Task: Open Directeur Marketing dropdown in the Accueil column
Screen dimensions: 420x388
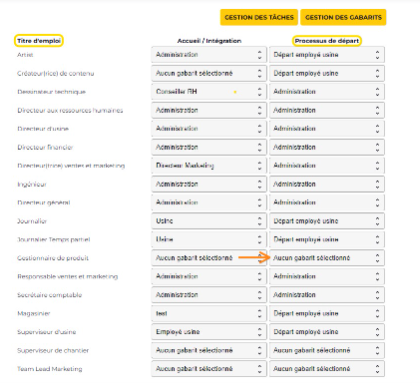Action: tap(209, 166)
